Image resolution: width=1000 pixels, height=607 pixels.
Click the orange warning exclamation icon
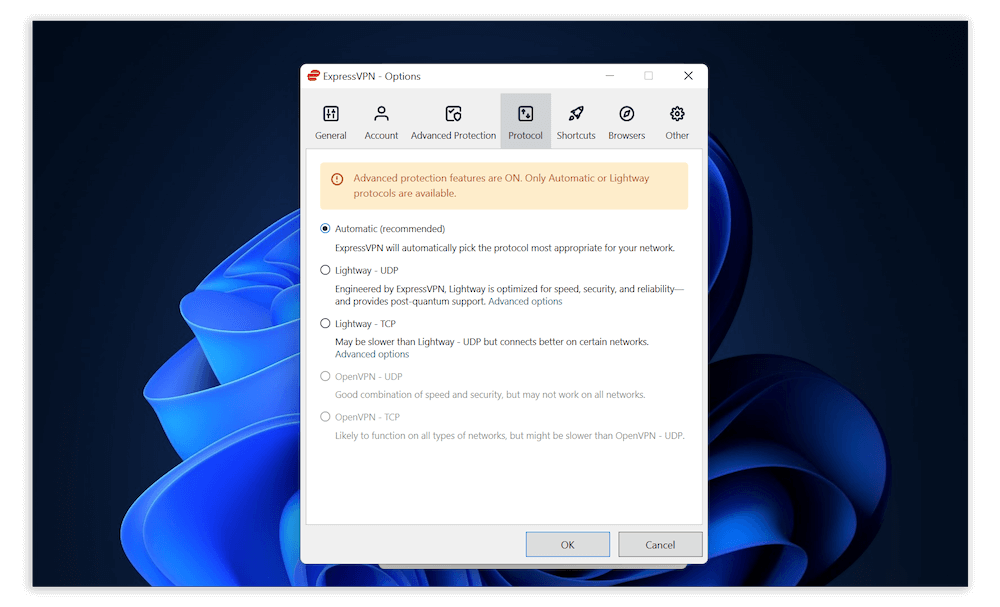pos(337,179)
